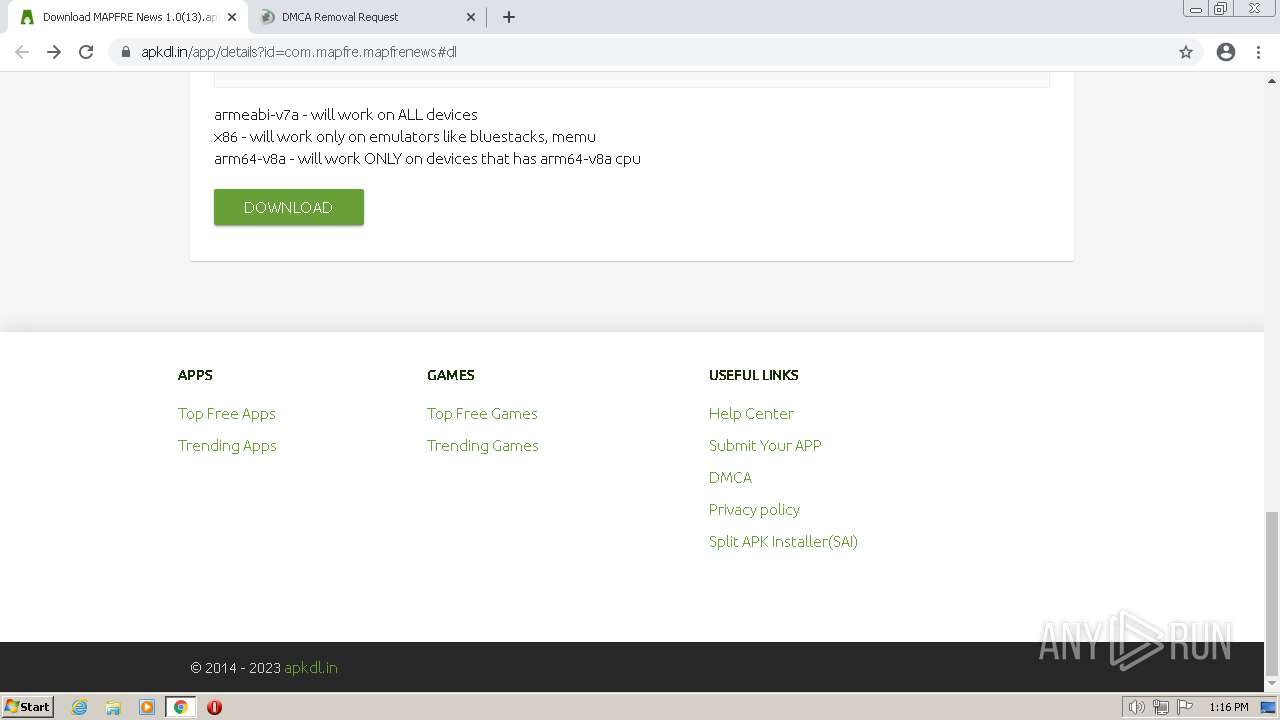Go back to the previous page
1280x720 pixels.
22,52
